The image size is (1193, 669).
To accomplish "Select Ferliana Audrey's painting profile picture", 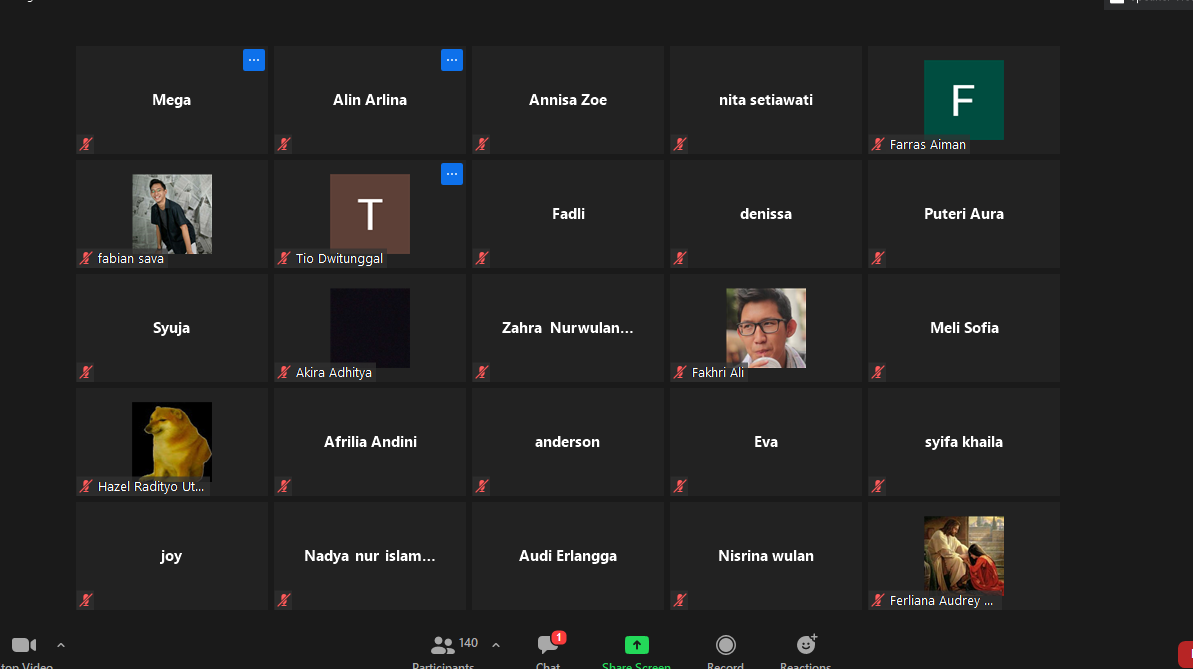I will tap(963, 556).
